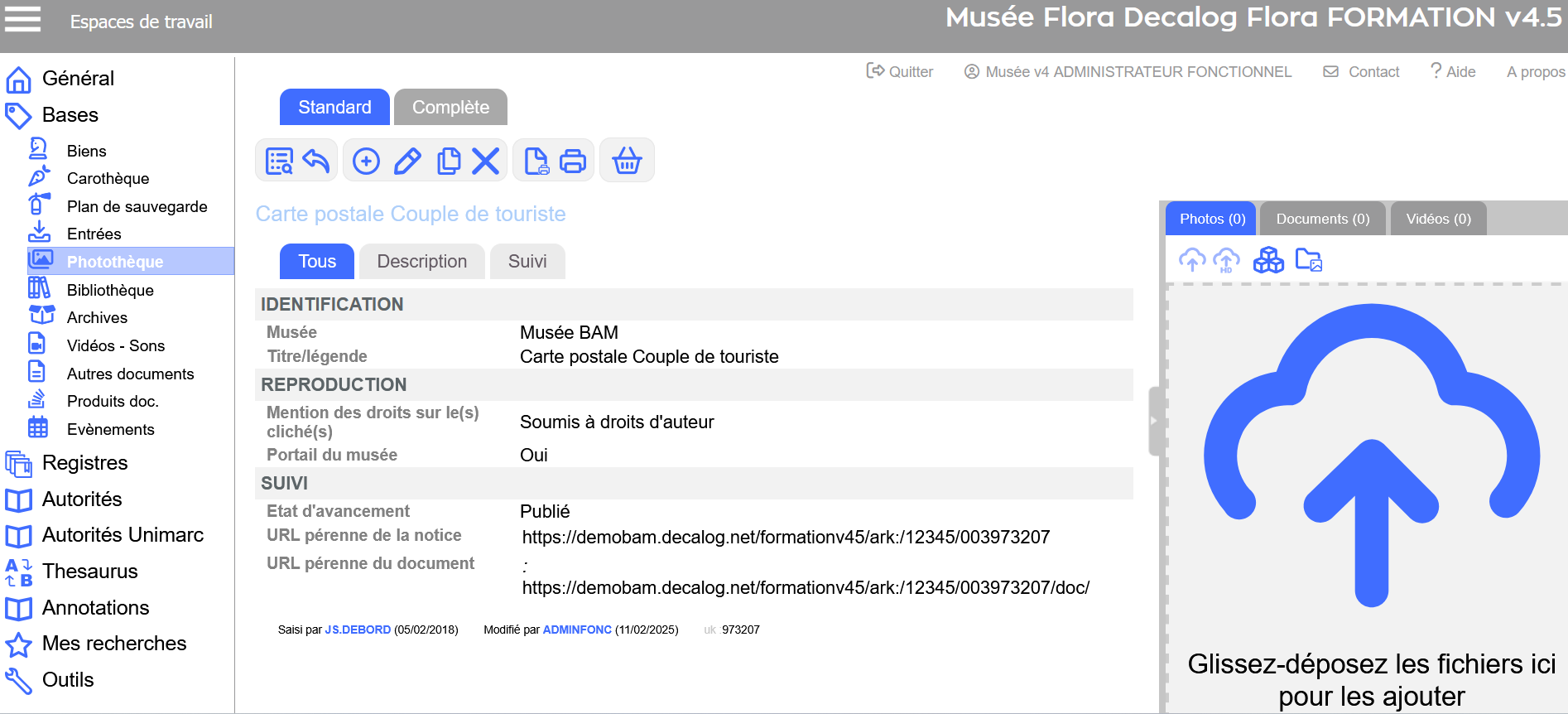Click the printer icon in toolbar

click(573, 161)
